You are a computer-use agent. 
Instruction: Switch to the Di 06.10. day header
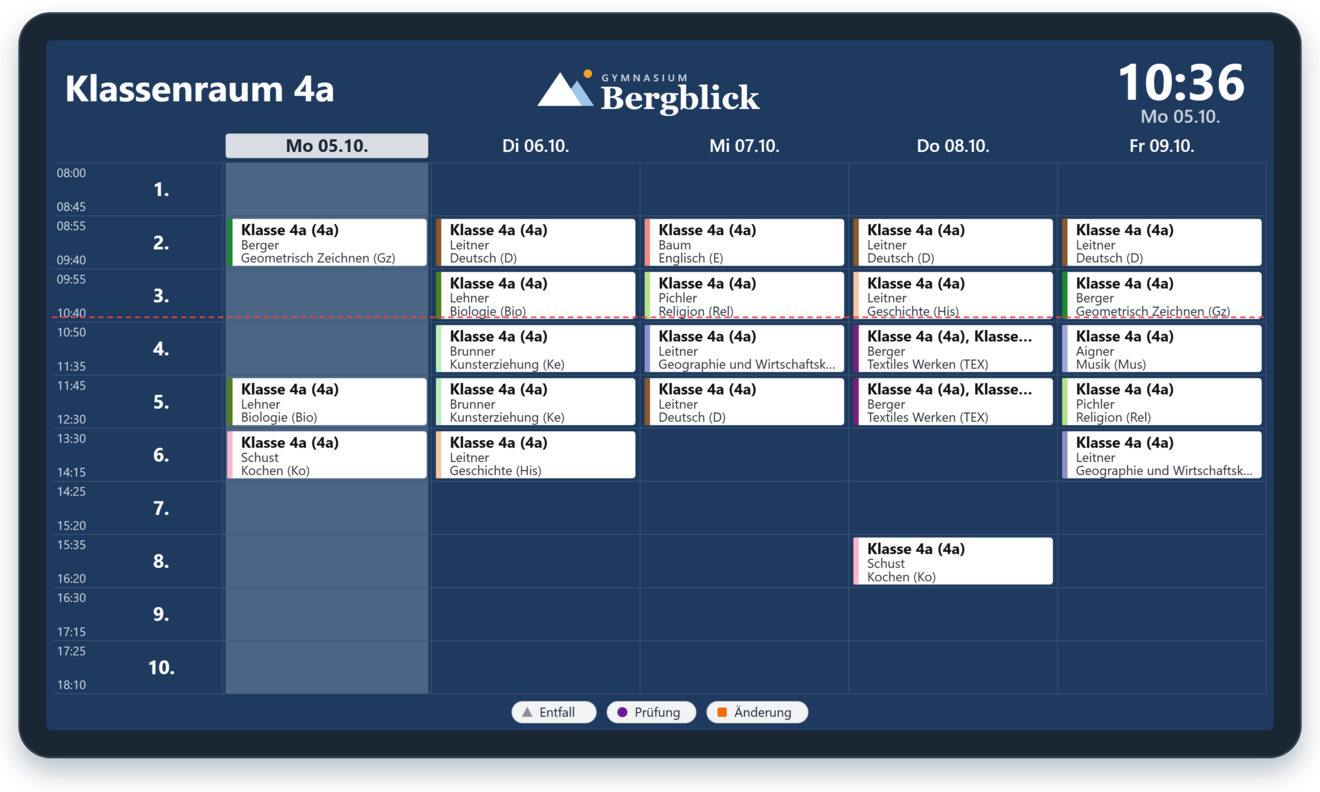point(536,146)
